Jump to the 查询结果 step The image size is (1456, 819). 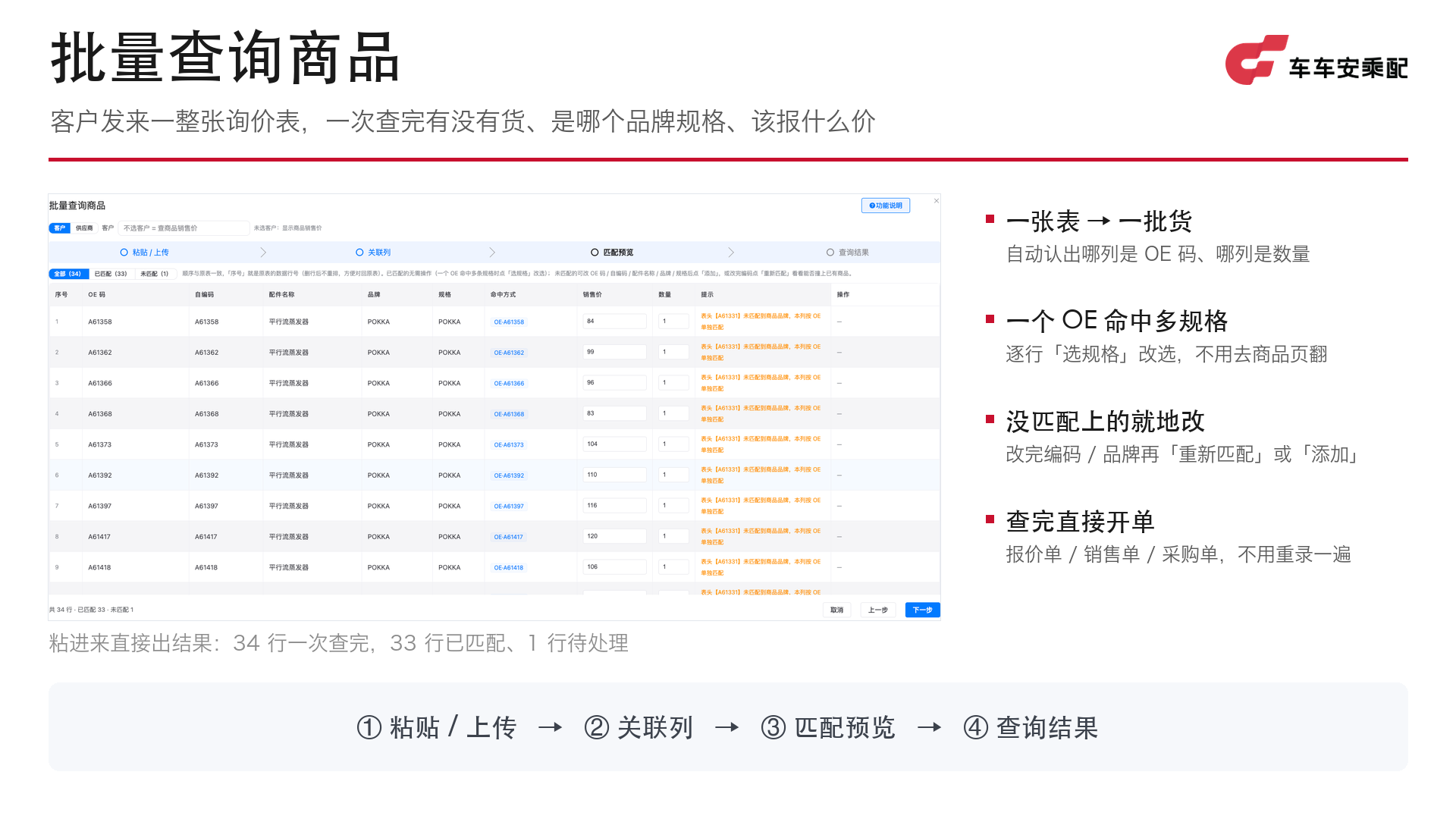click(848, 253)
